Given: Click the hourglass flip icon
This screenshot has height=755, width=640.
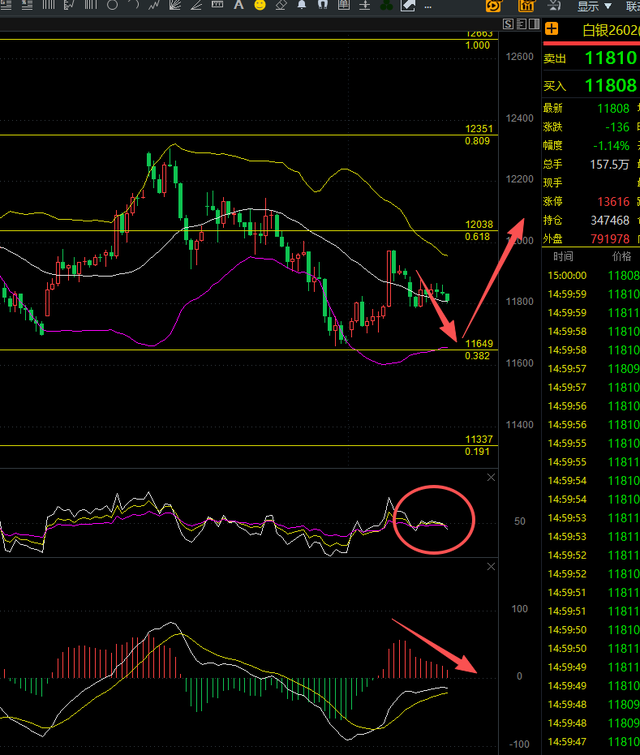Looking at the screenshot, I should [x=554, y=6].
